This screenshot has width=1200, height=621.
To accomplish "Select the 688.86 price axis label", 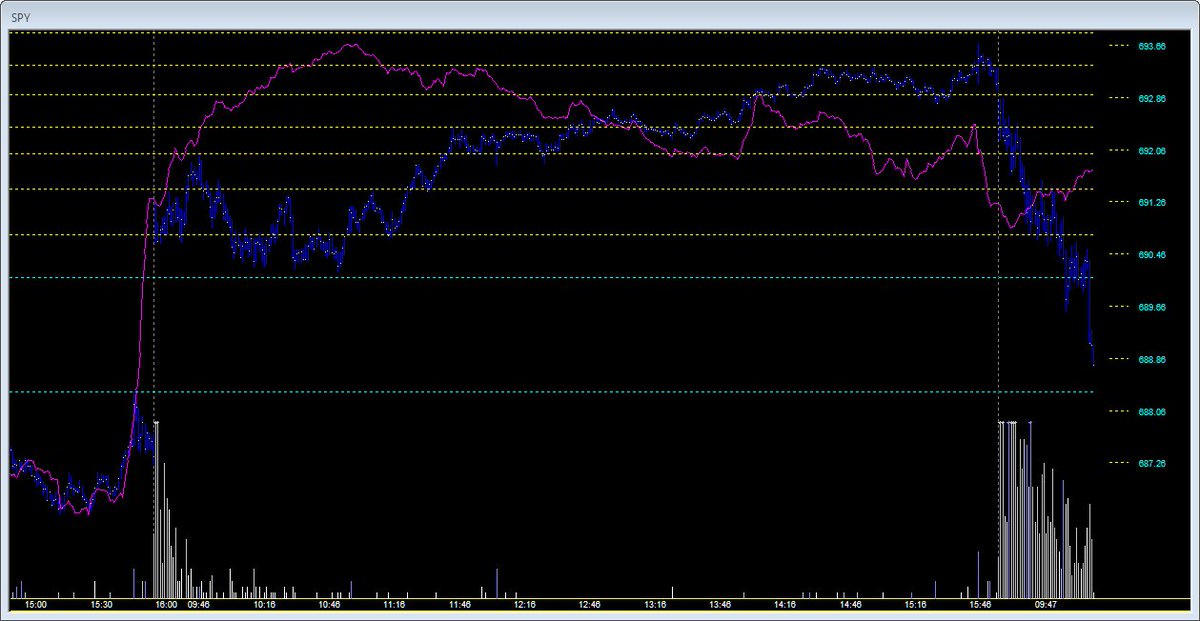I will 1152,359.
